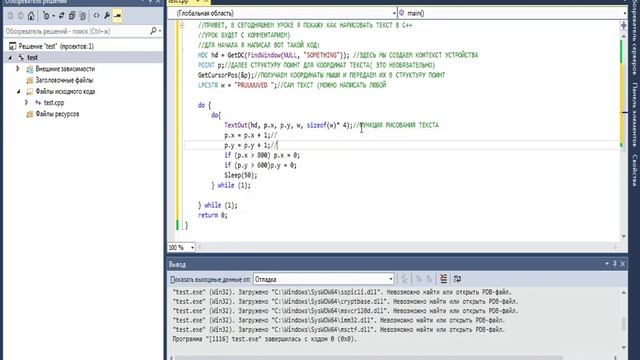Screen dimensions: 640x360
Task: Click the if (p.x > 800) line
Action: coord(262,156)
